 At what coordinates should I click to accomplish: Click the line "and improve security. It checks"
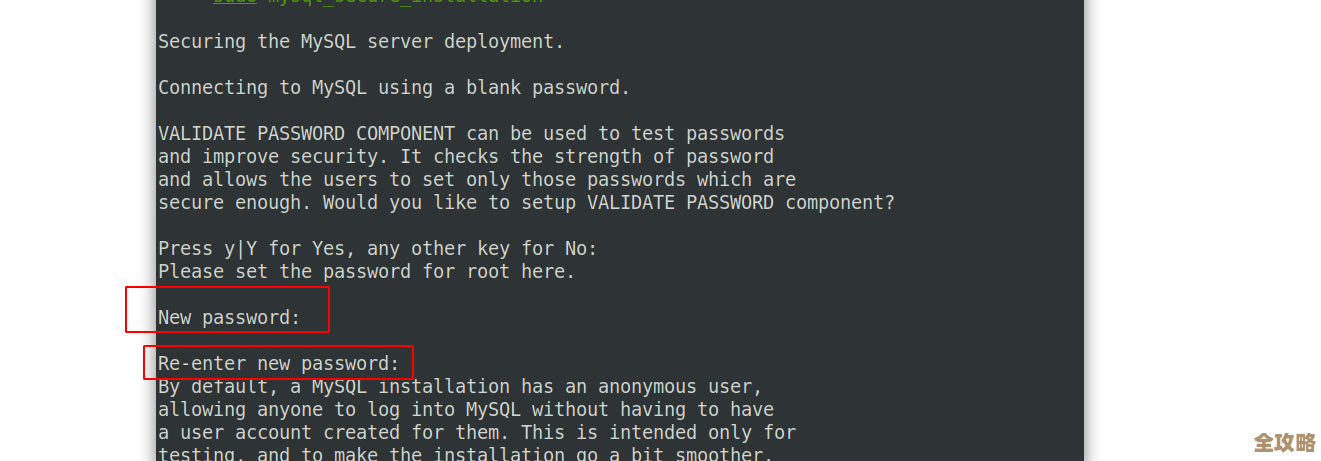coord(465,156)
